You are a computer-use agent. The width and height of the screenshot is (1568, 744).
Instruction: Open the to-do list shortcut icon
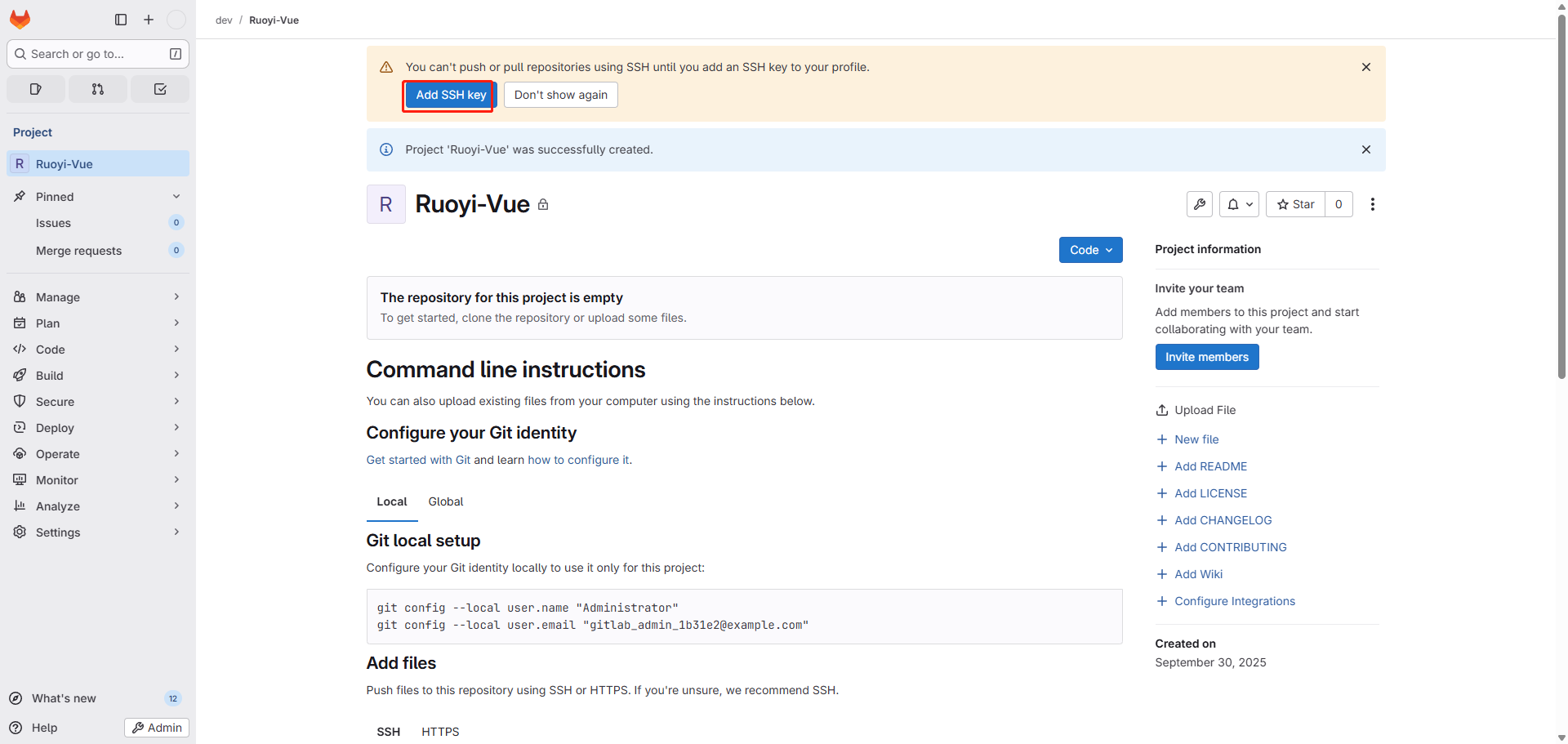(x=160, y=89)
